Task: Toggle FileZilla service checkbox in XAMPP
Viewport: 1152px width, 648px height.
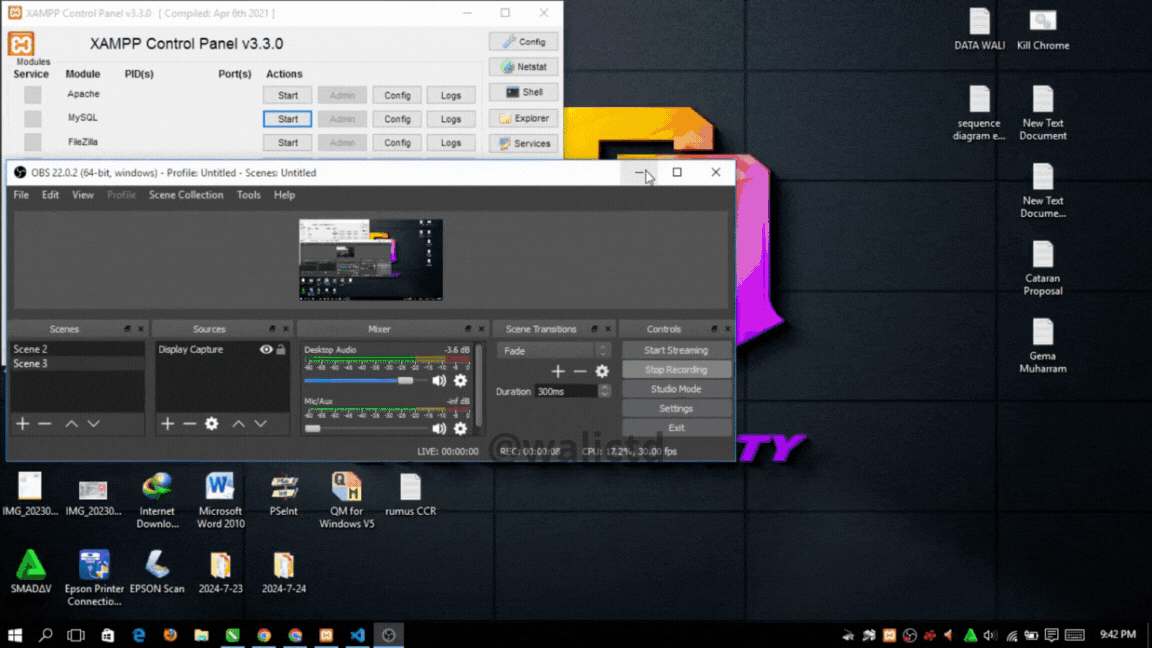Action: 32,142
